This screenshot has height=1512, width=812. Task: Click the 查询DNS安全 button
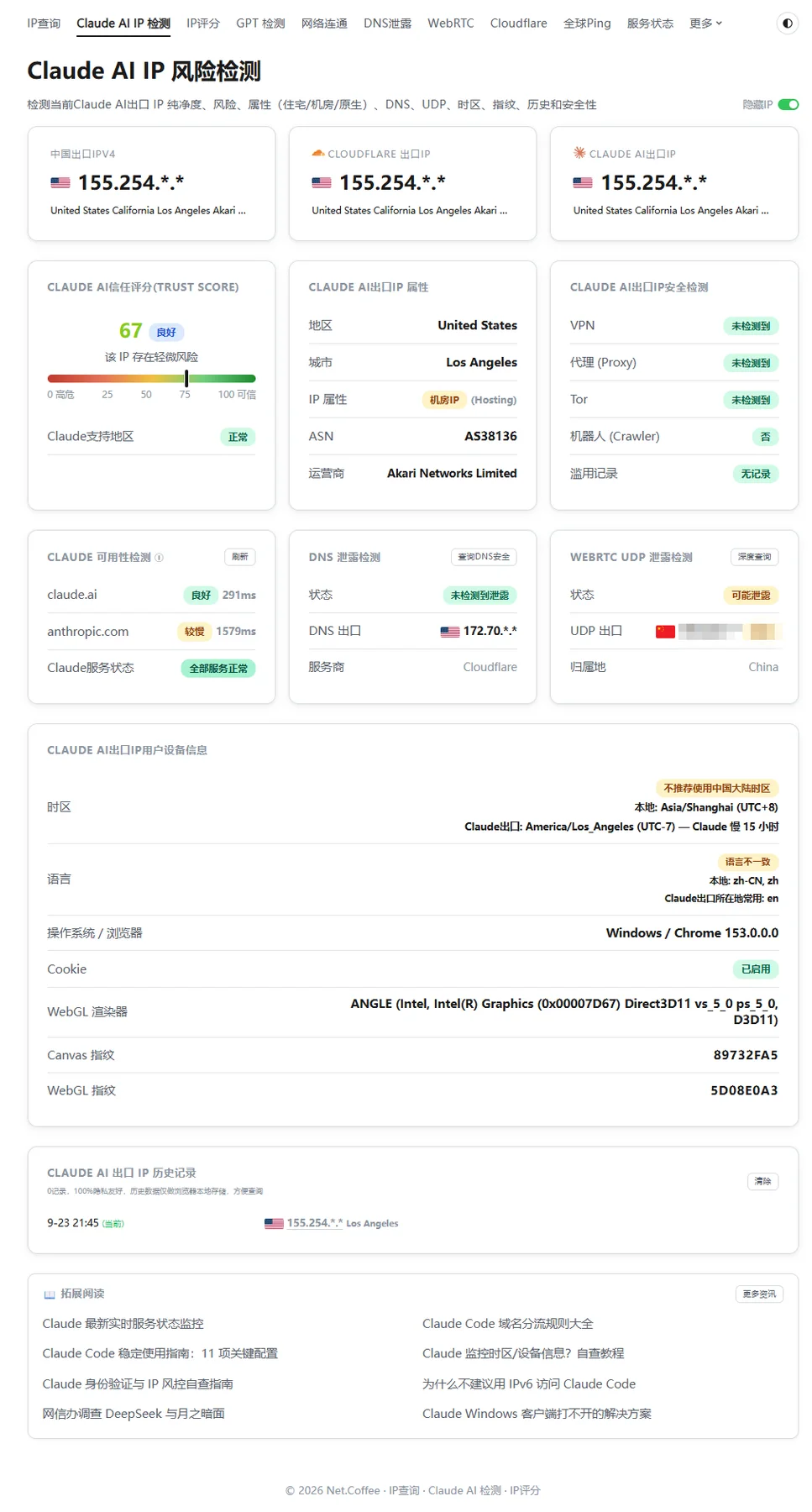click(484, 557)
